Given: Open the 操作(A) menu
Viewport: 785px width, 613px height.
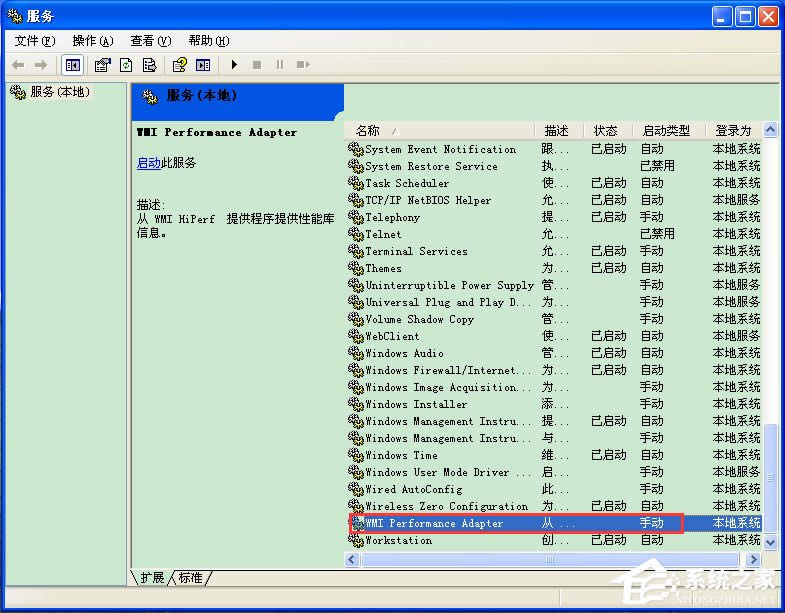Looking at the screenshot, I should (x=92, y=41).
